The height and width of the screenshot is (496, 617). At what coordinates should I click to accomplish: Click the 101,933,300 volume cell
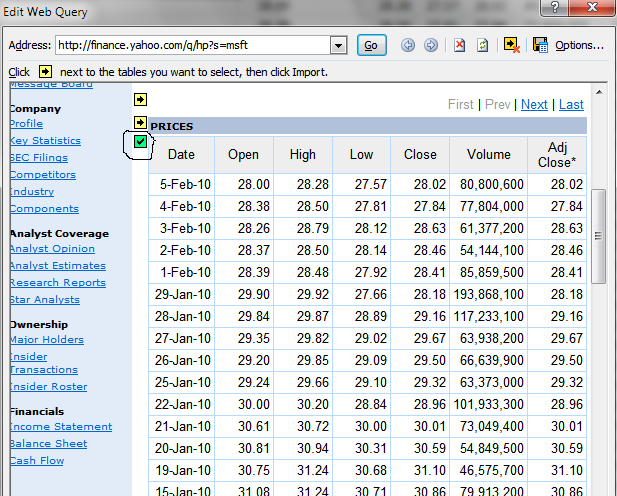tap(488, 404)
